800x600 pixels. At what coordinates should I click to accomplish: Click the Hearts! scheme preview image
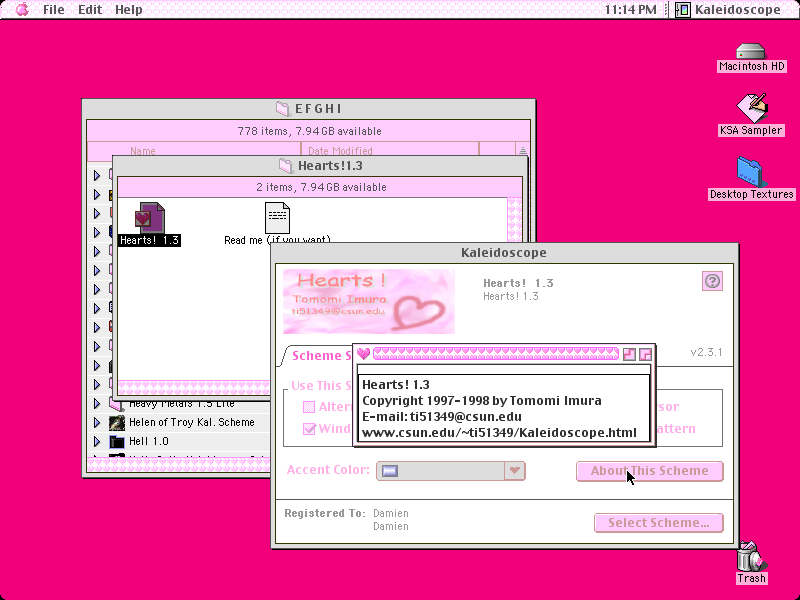[x=369, y=302]
